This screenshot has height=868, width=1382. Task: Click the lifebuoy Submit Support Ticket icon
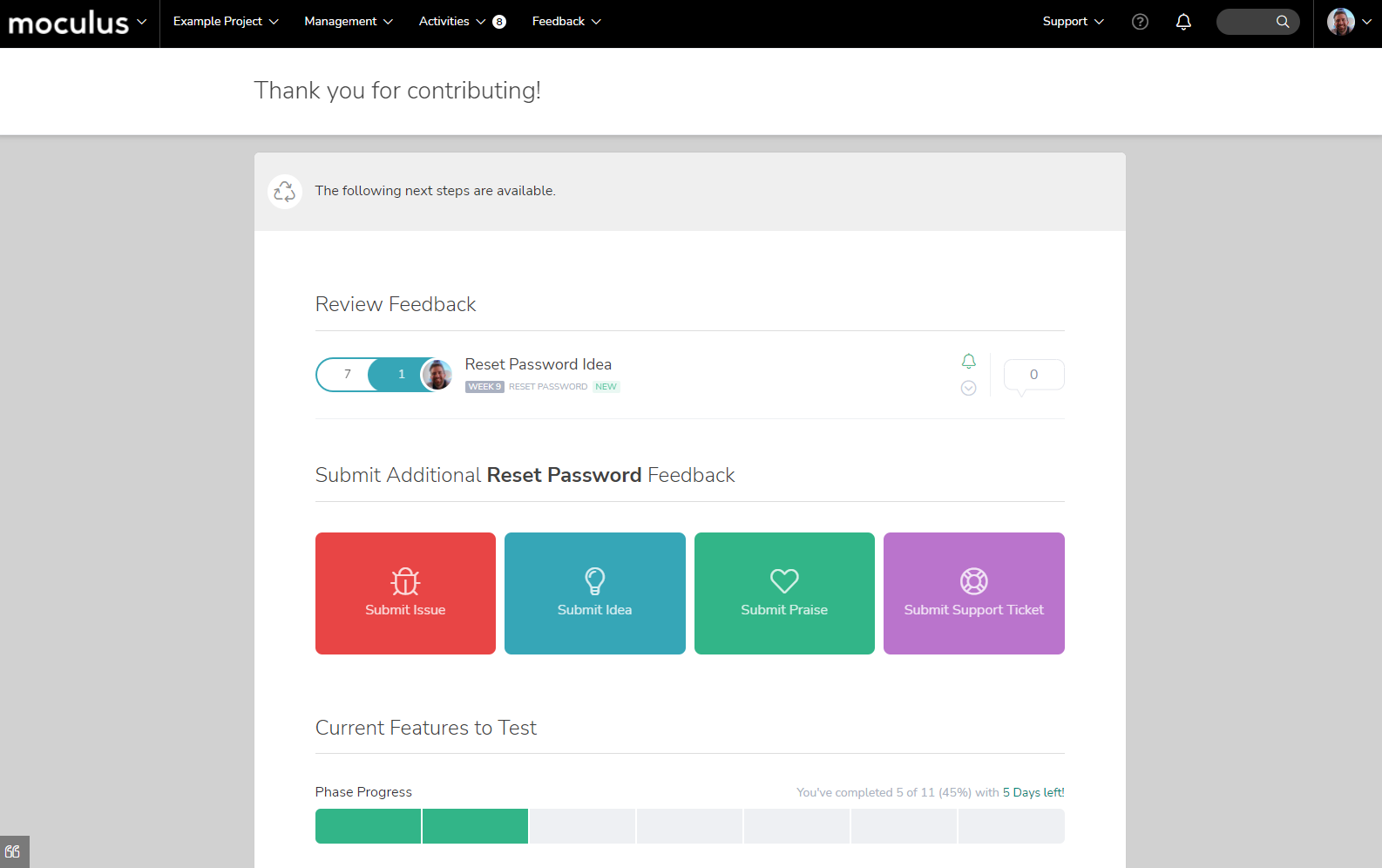pos(973,580)
